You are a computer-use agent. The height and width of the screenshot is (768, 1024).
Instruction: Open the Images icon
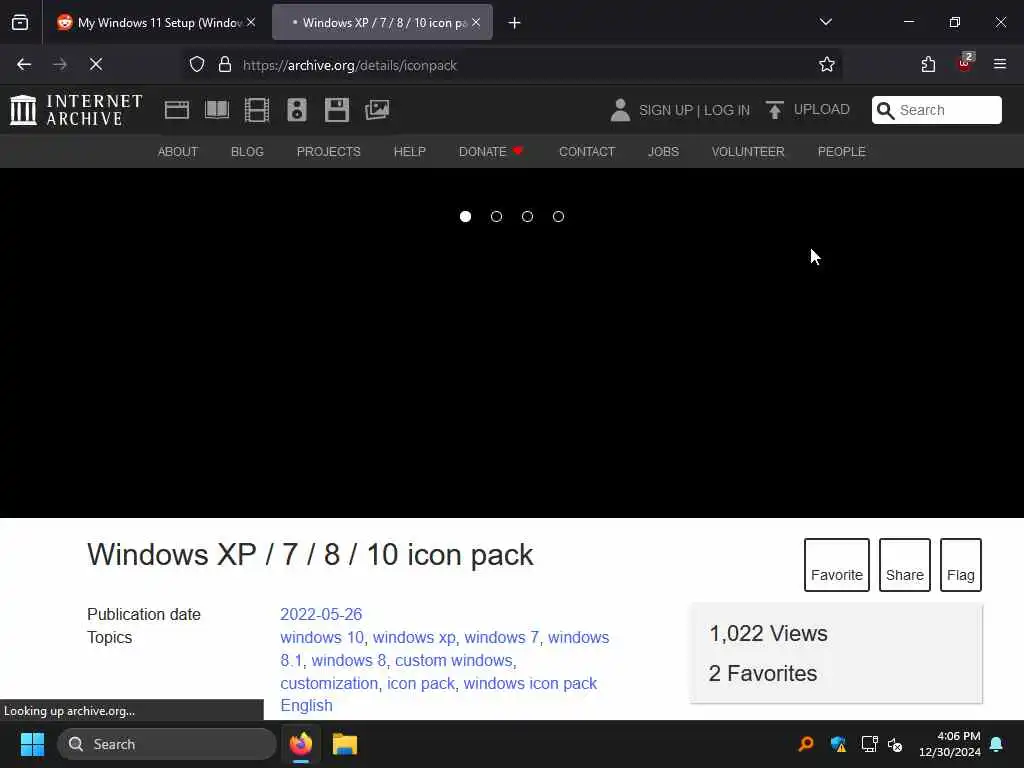[377, 110]
